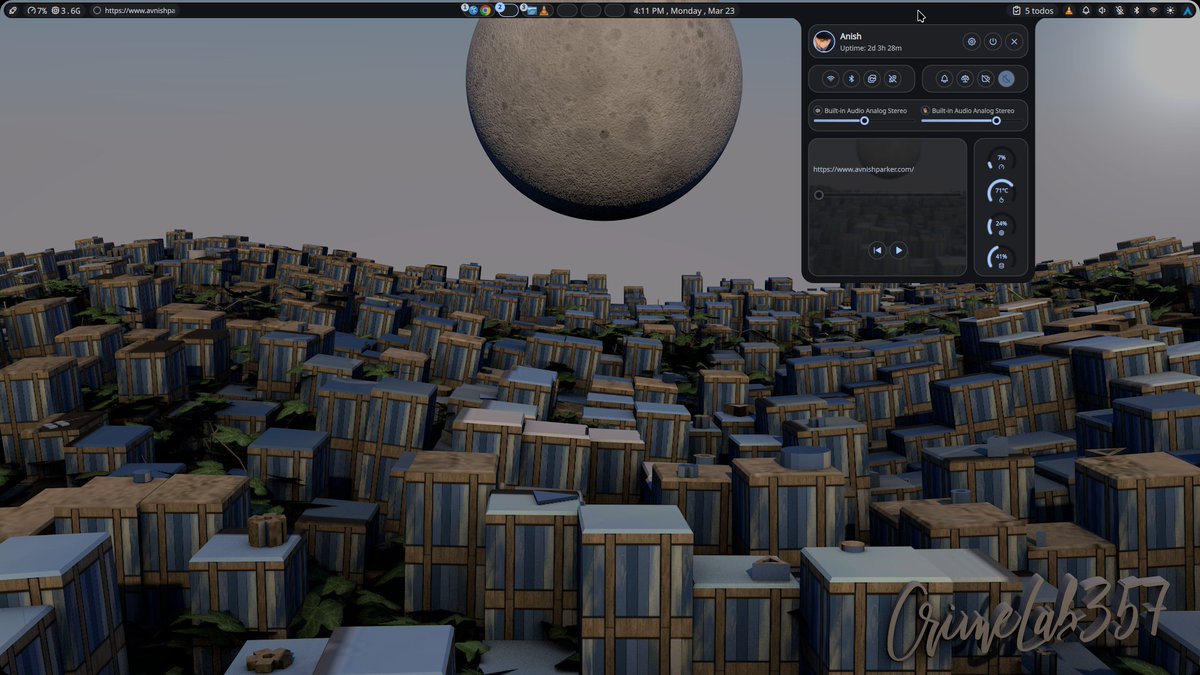
Task: Click the brightness sun icon in top bar
Action: coord(1170,10)
